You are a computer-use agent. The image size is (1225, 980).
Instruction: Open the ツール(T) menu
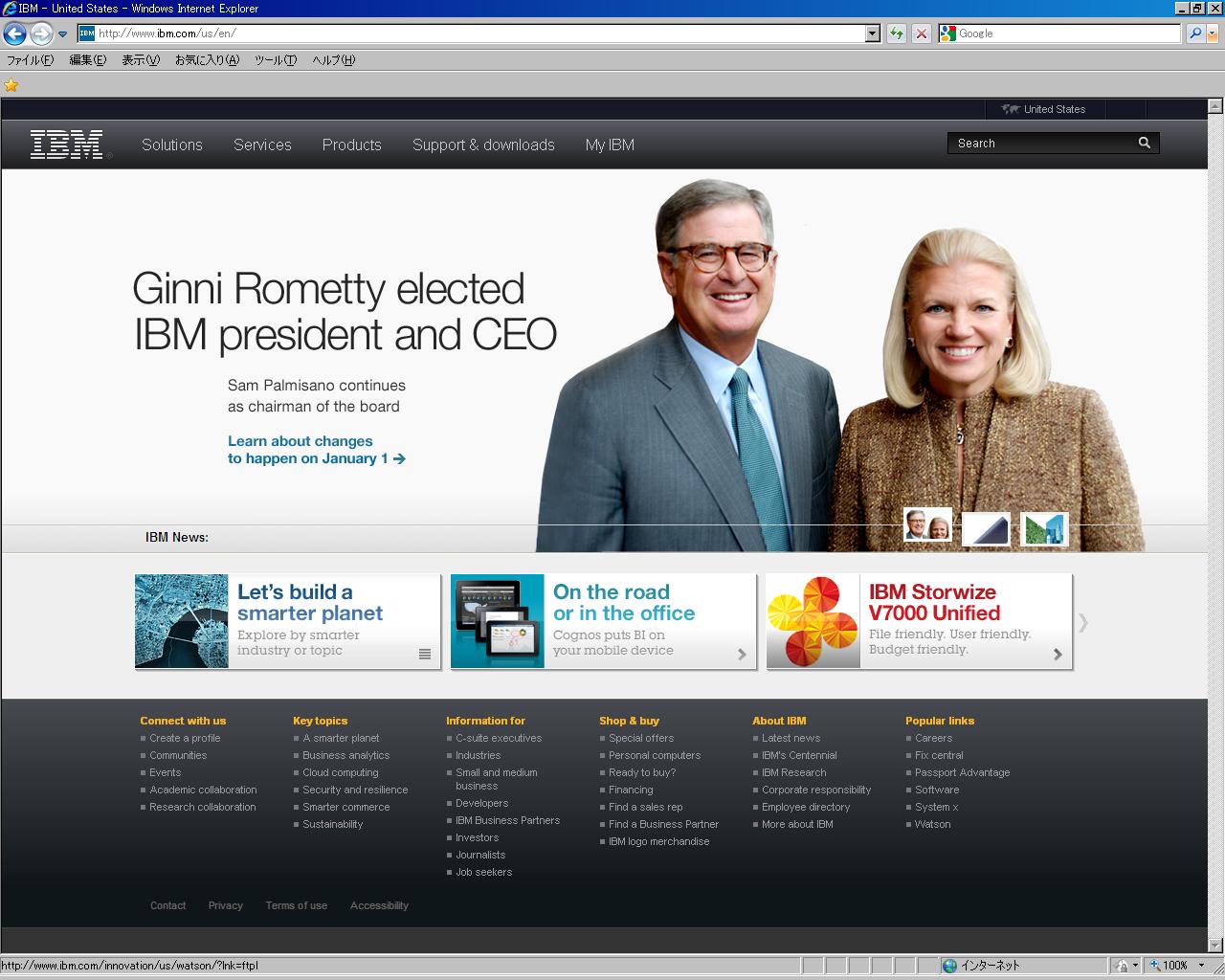pyautogui.click(x=276, y=60)
